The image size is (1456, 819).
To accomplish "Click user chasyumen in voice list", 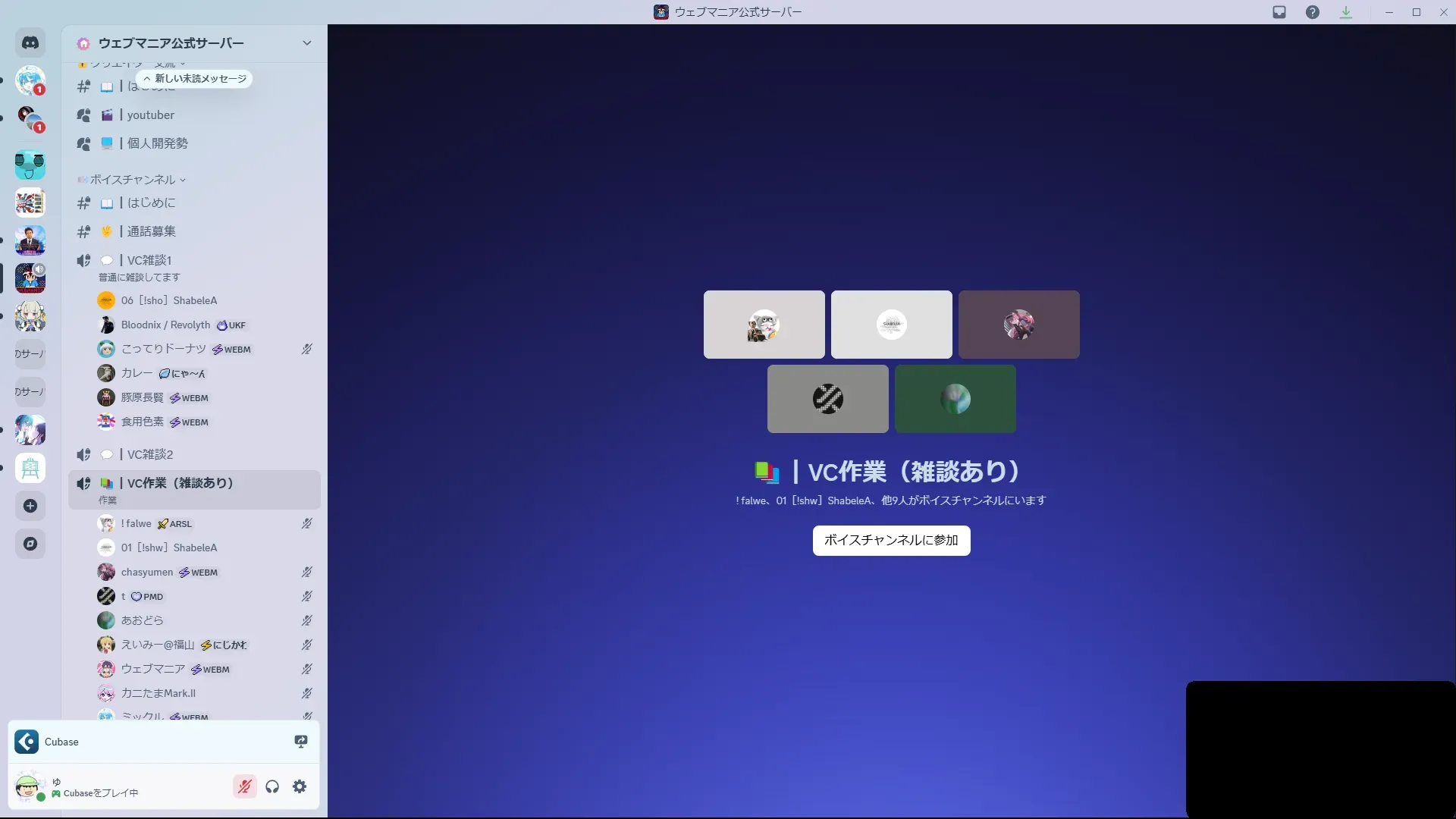I will coord(147,573).
